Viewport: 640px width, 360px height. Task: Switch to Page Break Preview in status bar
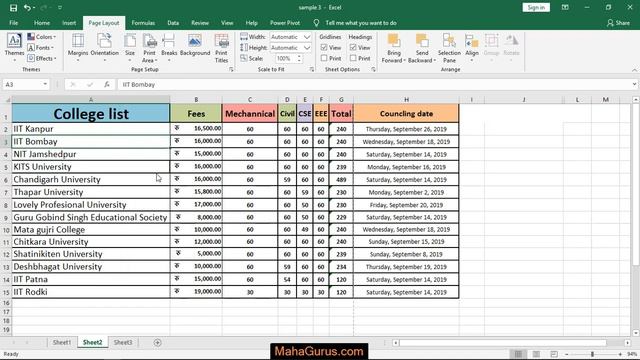tap(554, 354)
